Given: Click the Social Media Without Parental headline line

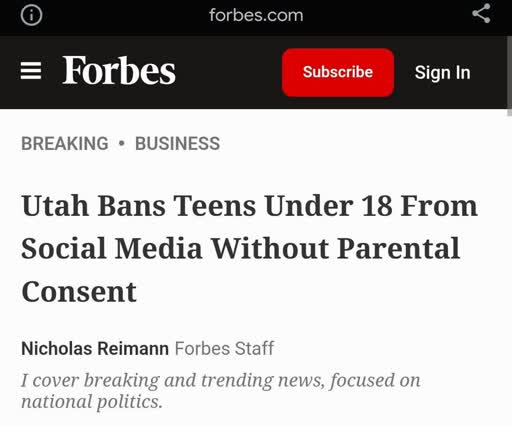Looking at the screenshot, I should pos(241,248).
